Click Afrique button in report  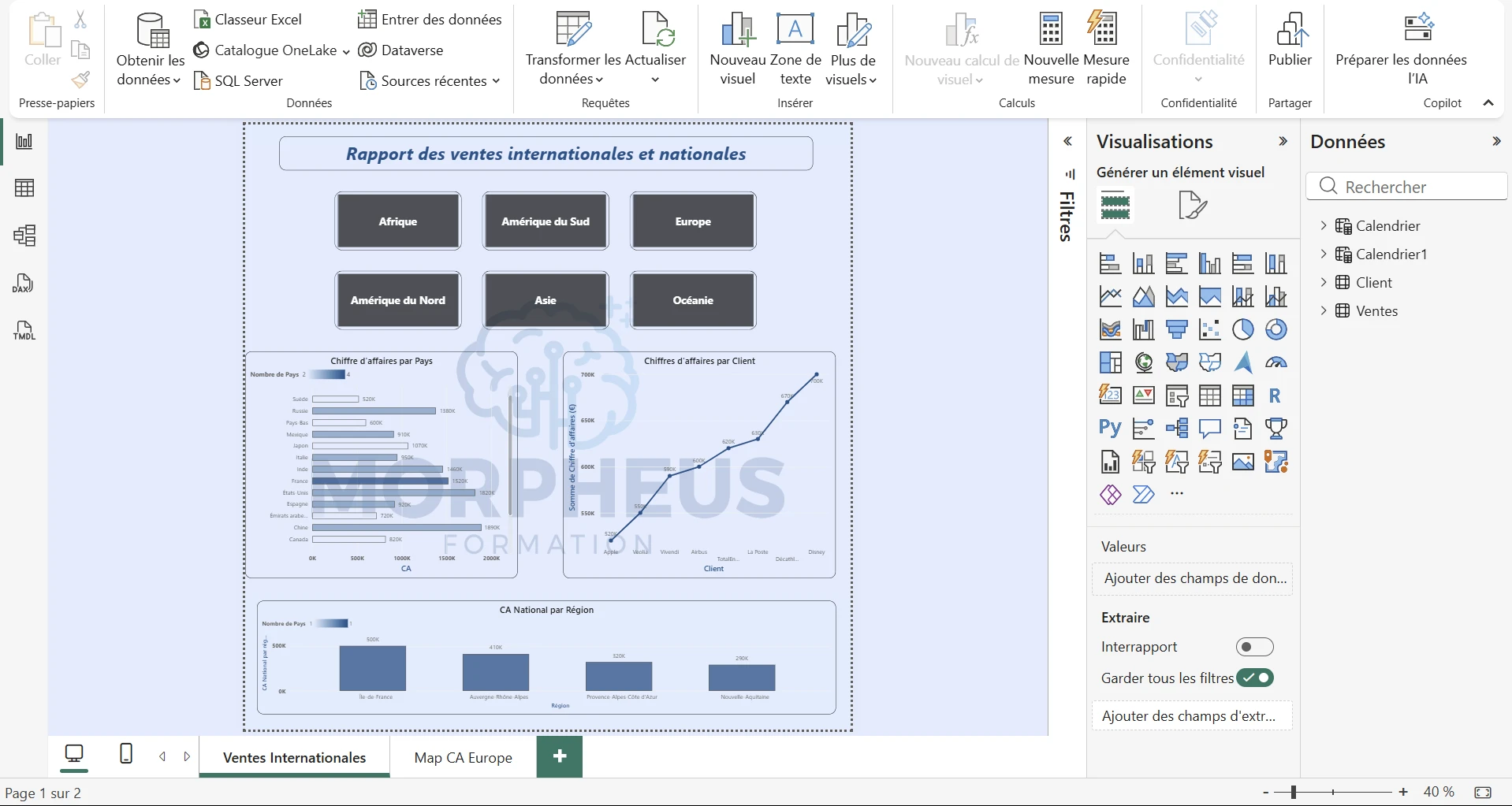coord(398,221)
